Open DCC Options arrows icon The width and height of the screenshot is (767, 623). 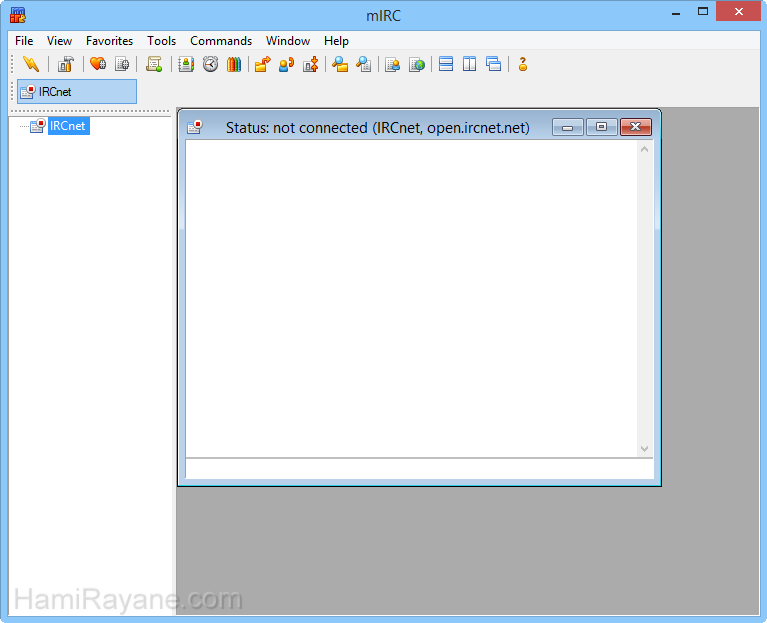[311, 64]
